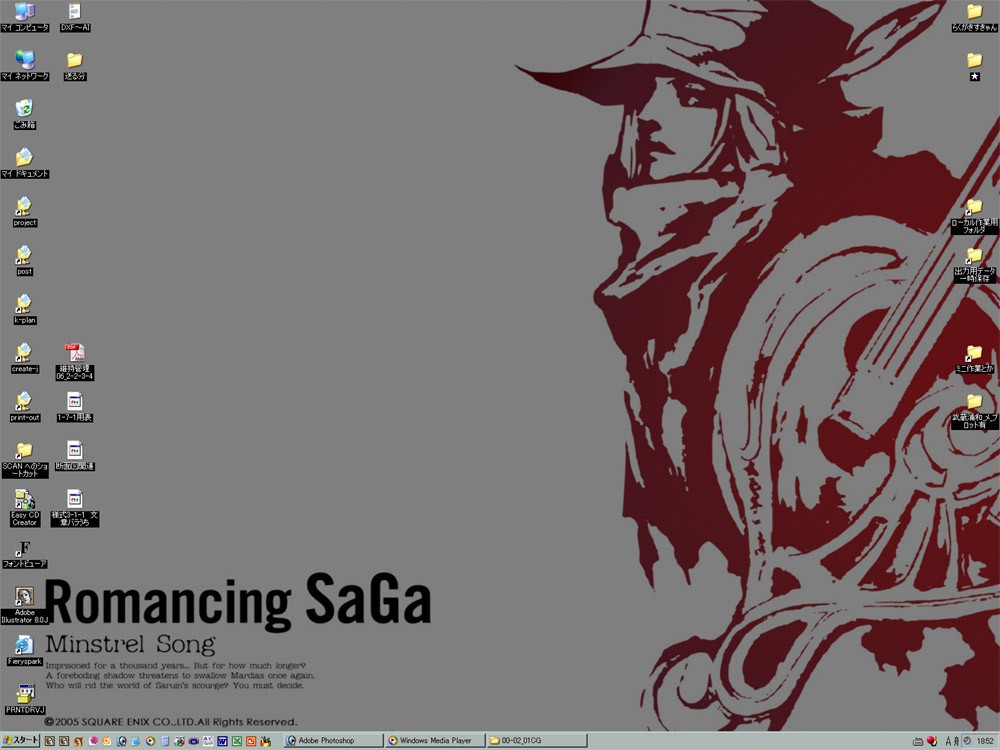Select the create-j shortcut icon
1000x750 pixels.
pos(24,358)
